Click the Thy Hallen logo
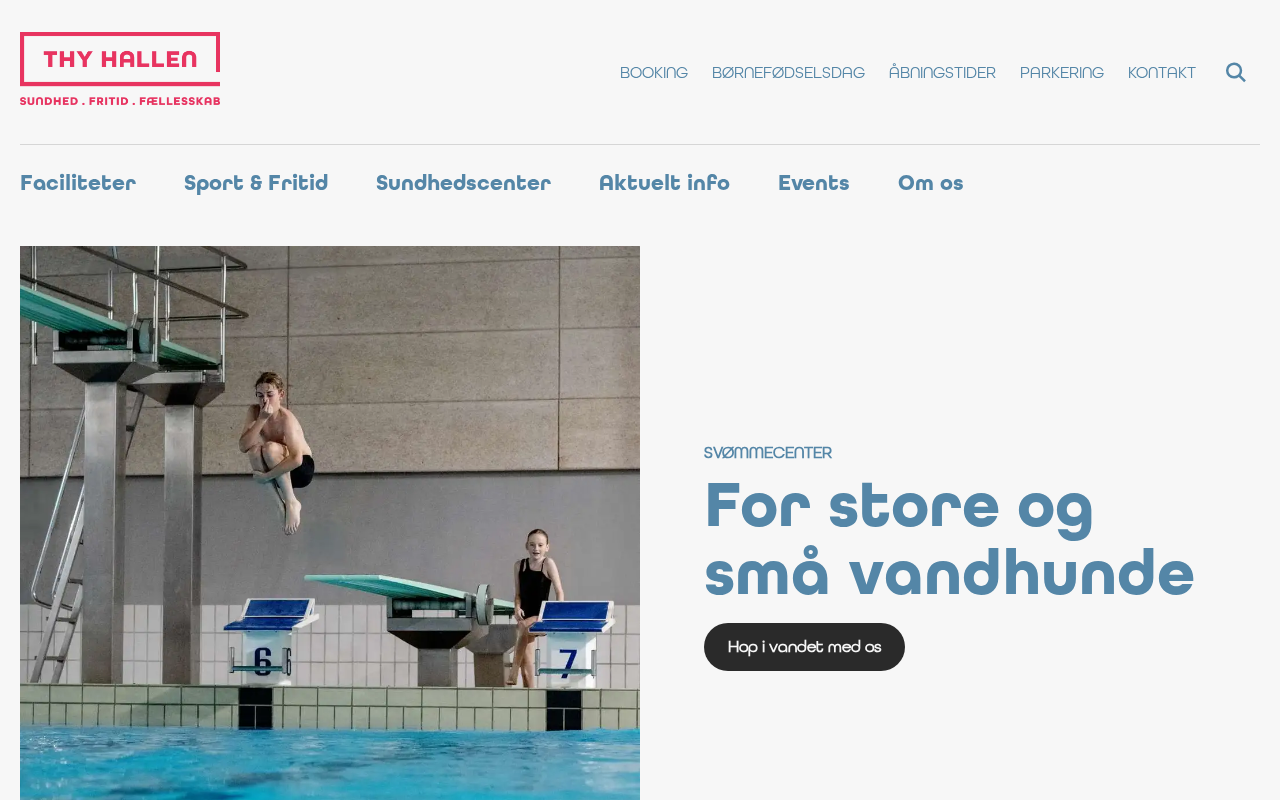Viewport: 1280px width, 800px height. pos(120,69)
